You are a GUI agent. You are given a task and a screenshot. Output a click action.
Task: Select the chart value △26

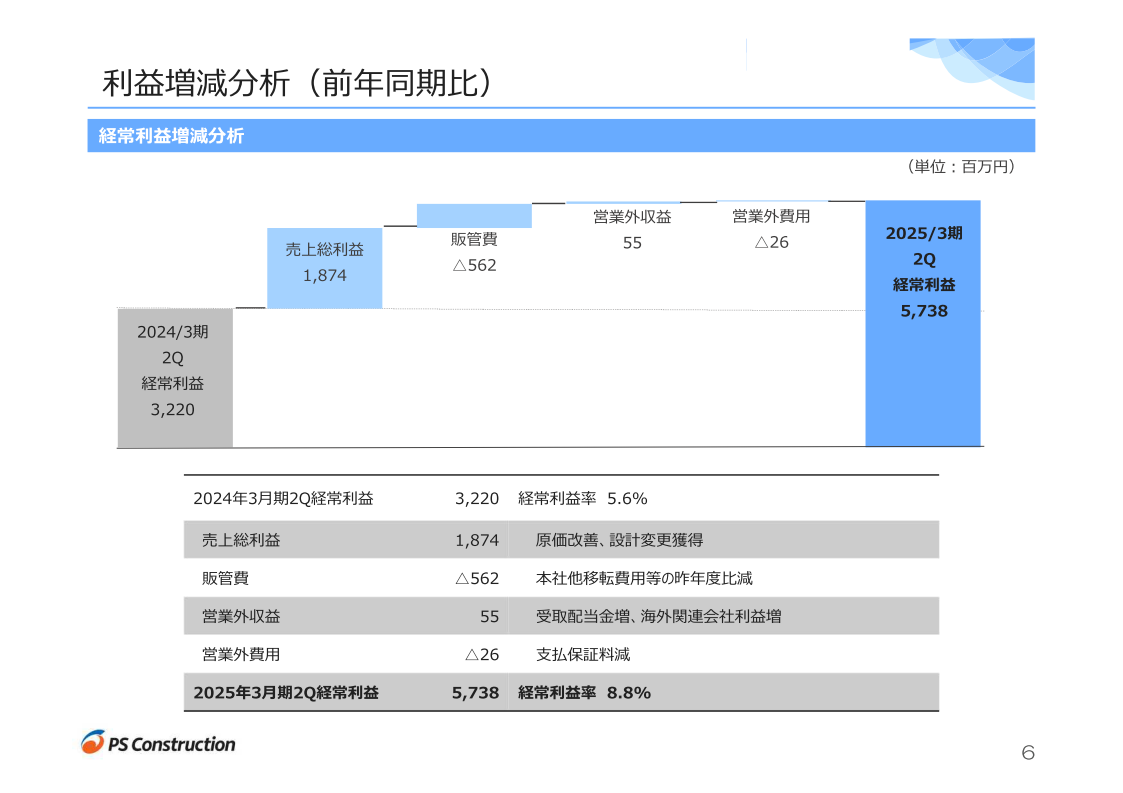click(x=771, y=242)
